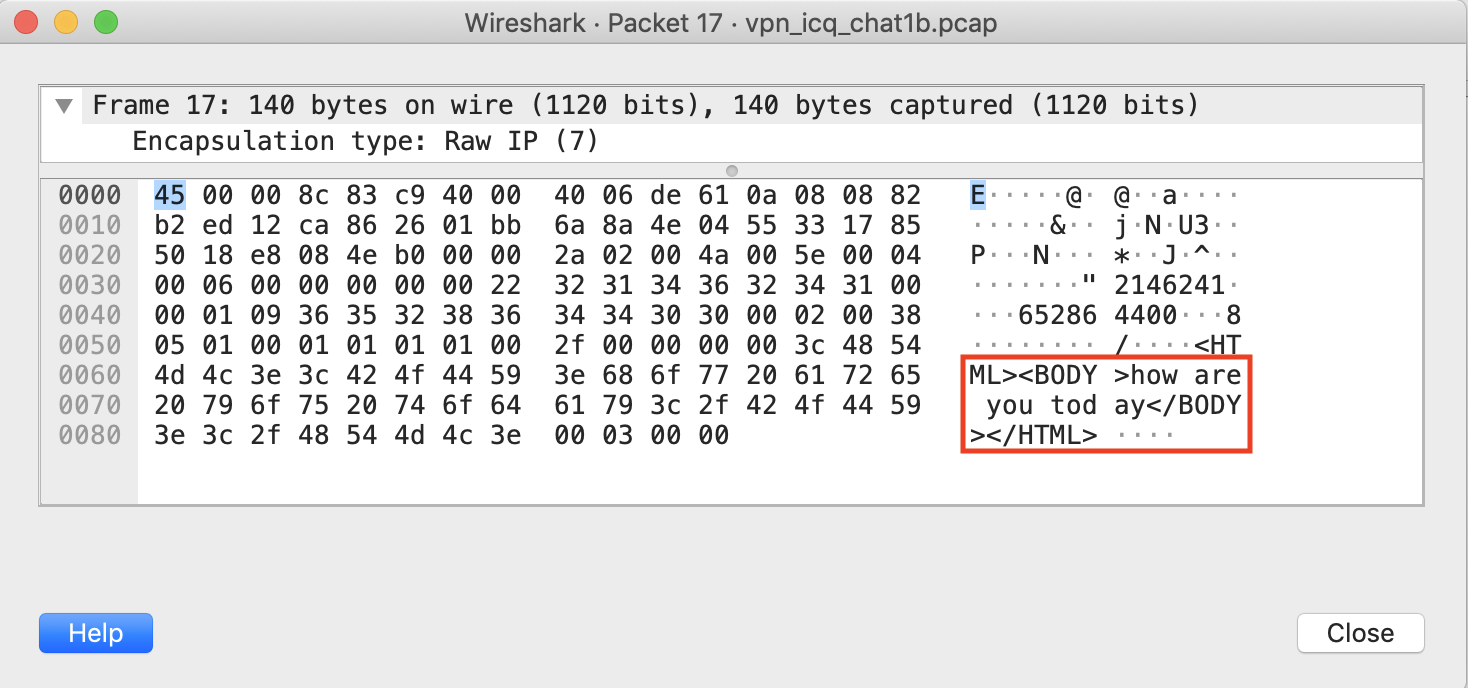Image resolution: width=1468 pixels, height=688 pixels.
Task: Minimize using the yellow window button
Action: point(66,22)
